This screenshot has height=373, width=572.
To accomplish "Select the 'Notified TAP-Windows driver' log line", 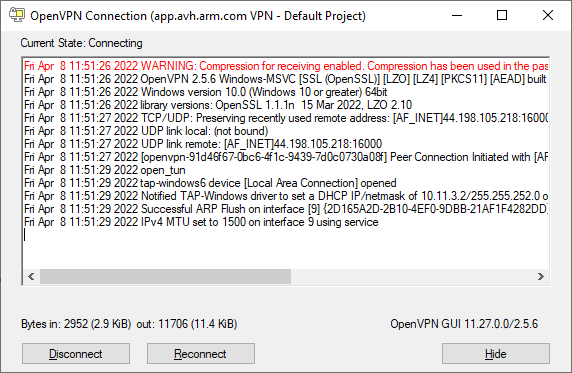I will tap(286, 196).
